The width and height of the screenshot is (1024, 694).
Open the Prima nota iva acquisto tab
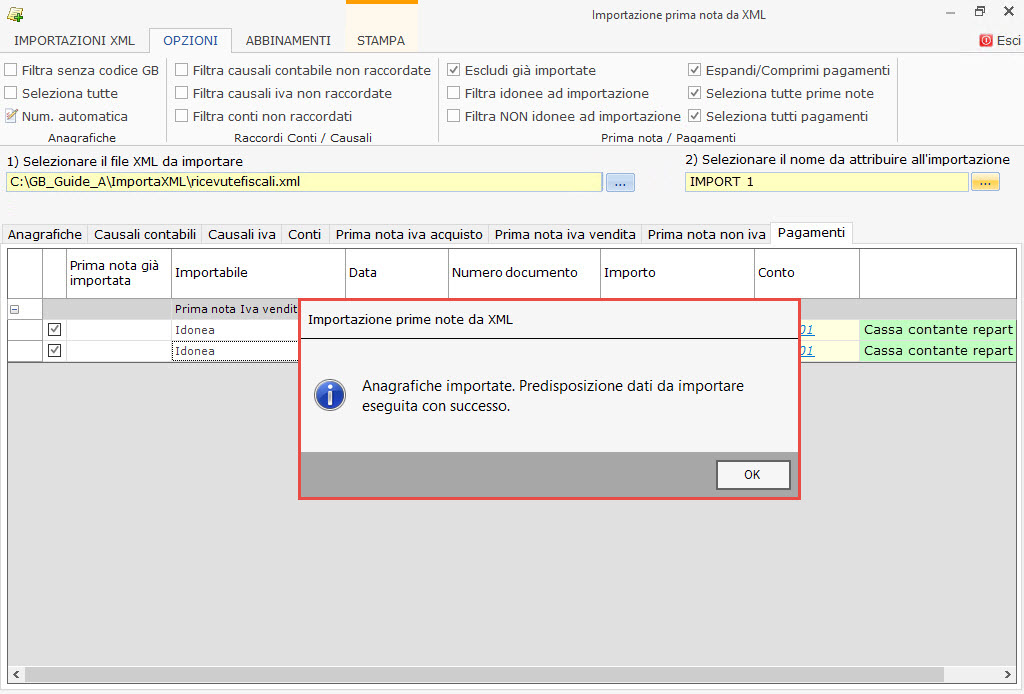click(409, 234)
